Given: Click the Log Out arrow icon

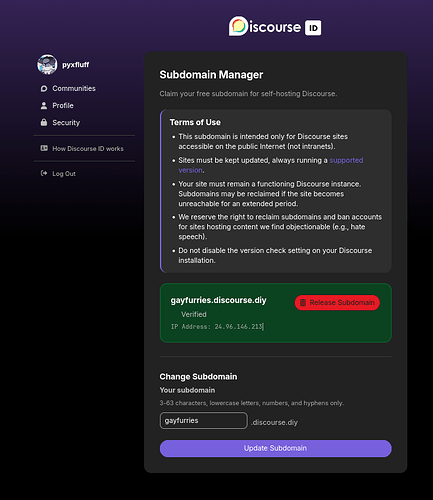Looking at the screenshot, I should [44, 173].
